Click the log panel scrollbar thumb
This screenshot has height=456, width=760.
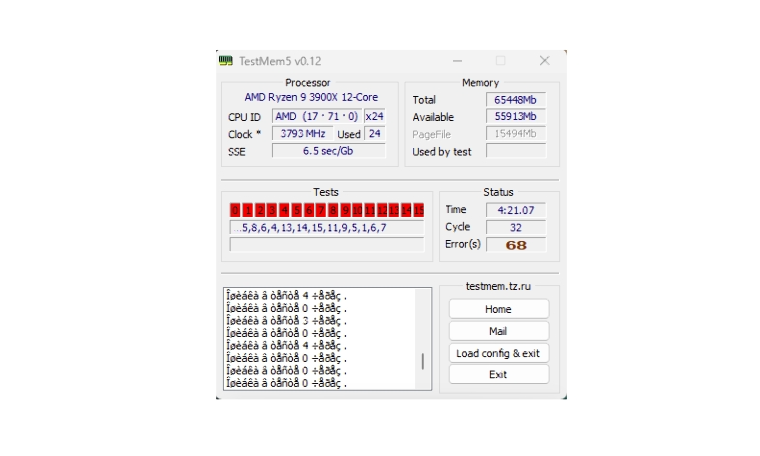423,362
